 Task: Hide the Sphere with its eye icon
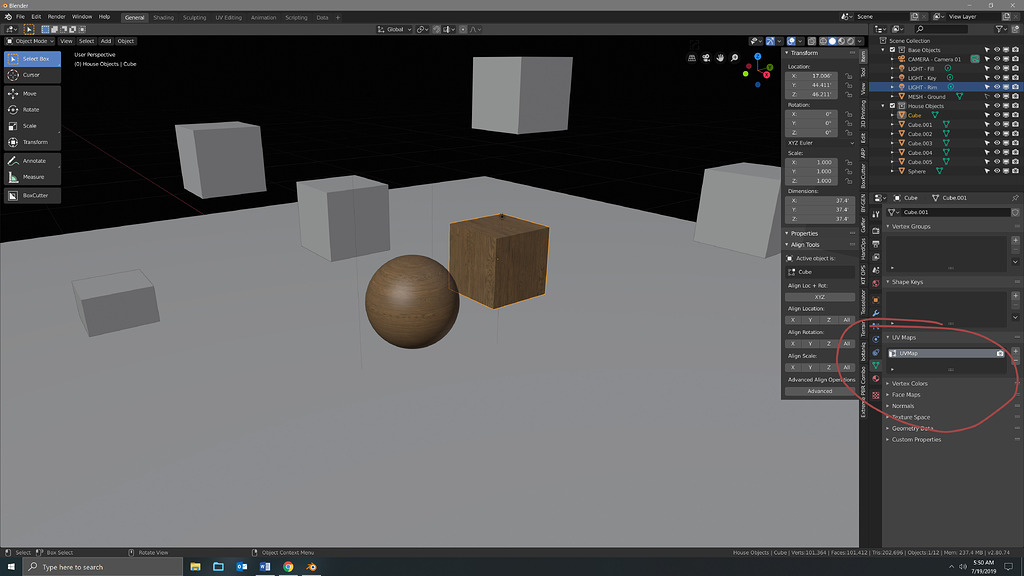click(997, 171)
